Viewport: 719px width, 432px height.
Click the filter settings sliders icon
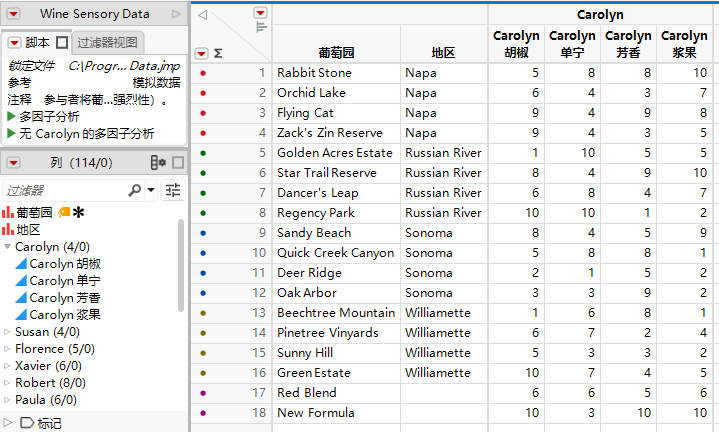point(173,190)
